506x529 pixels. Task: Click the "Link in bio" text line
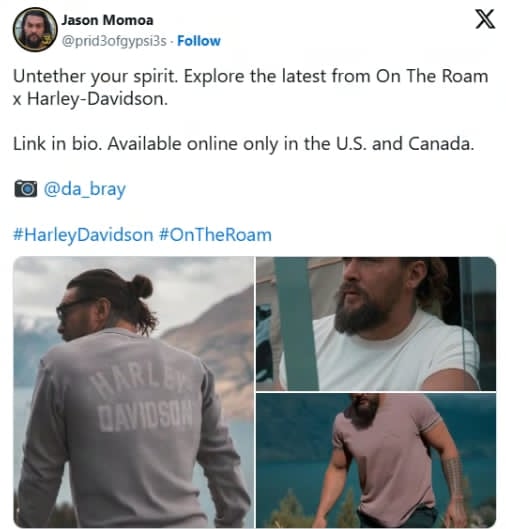click(x=244, y=144)
